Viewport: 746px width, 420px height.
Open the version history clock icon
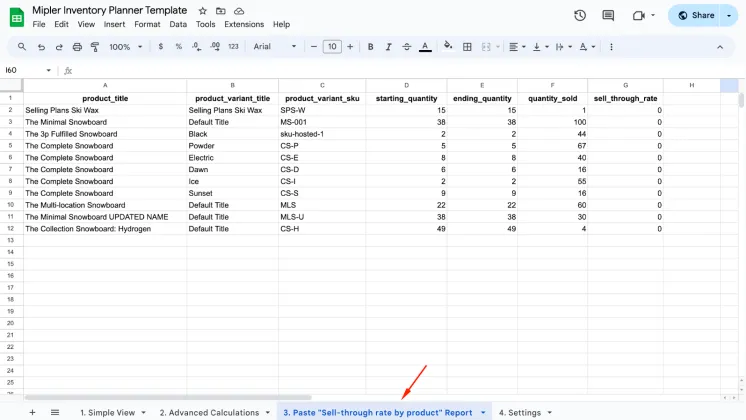pos(579,15)
